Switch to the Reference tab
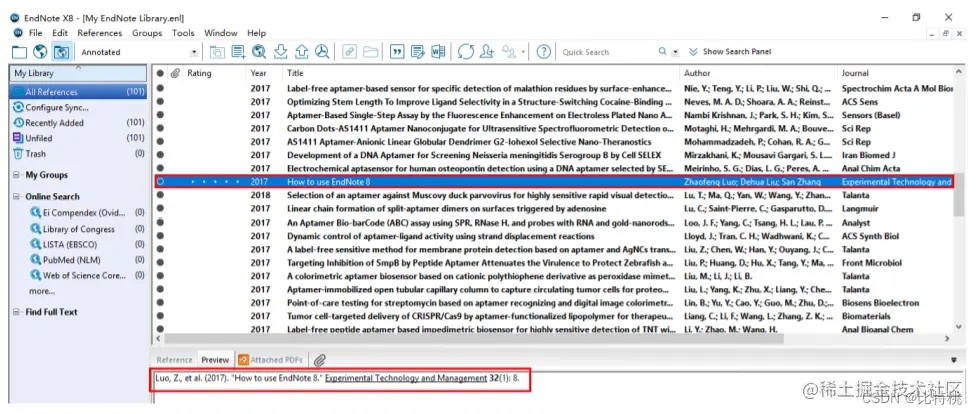This screenshot has height=414, width=977. [x=174, y=360]
